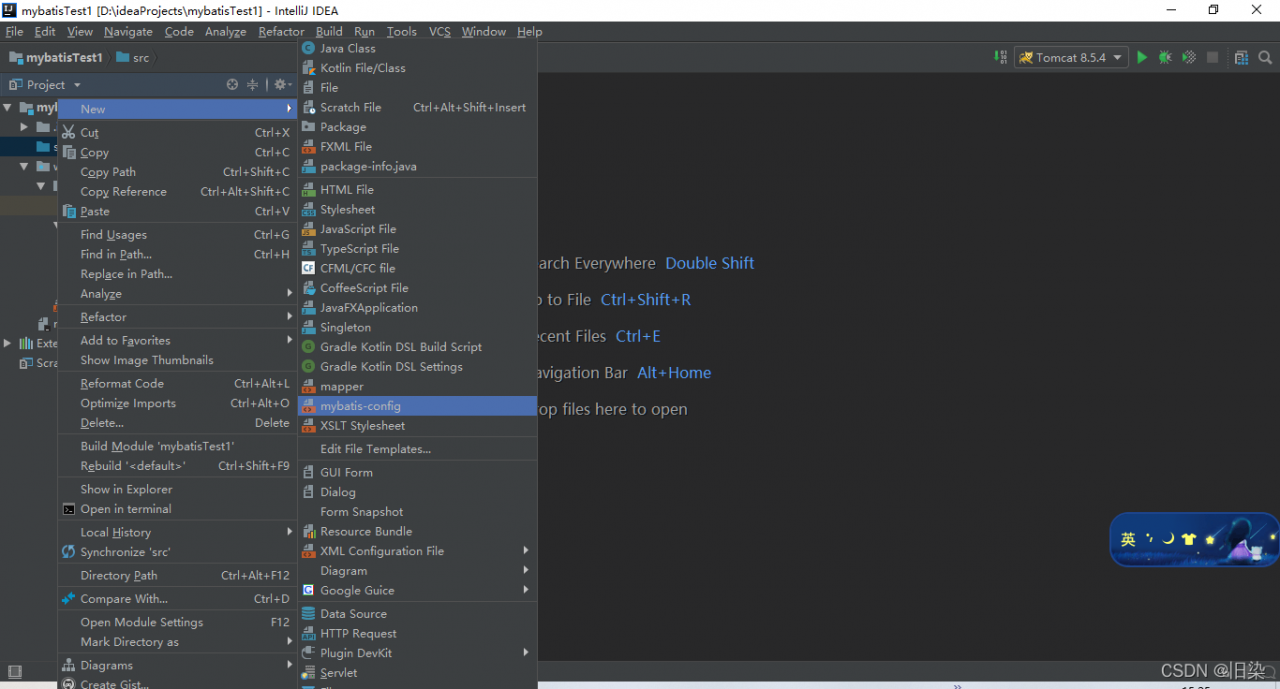Choose mapper template entry
The height and width of the screenshot is (689, 1280).
point(417,386)
